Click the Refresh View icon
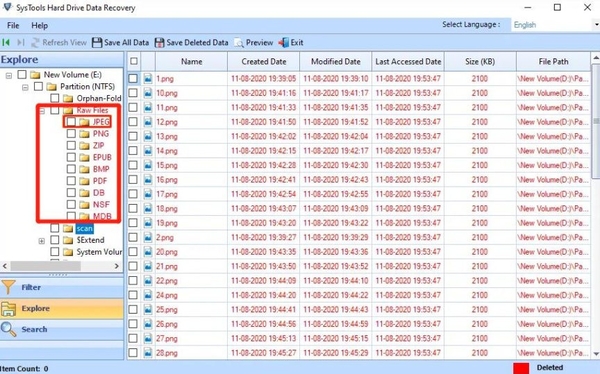 (x=35, y=42)
